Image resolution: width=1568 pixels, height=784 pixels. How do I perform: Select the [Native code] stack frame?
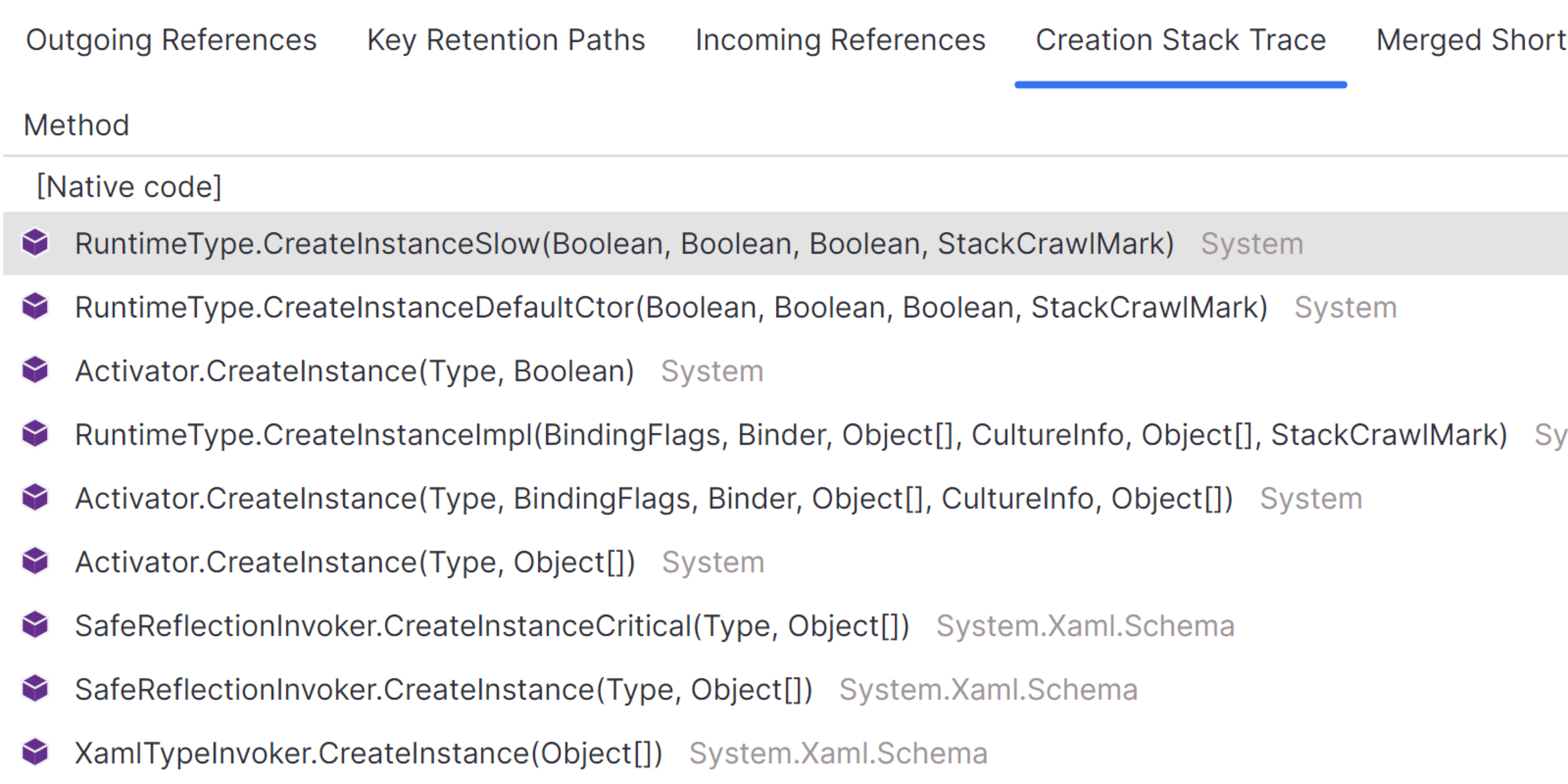point(129,186)
